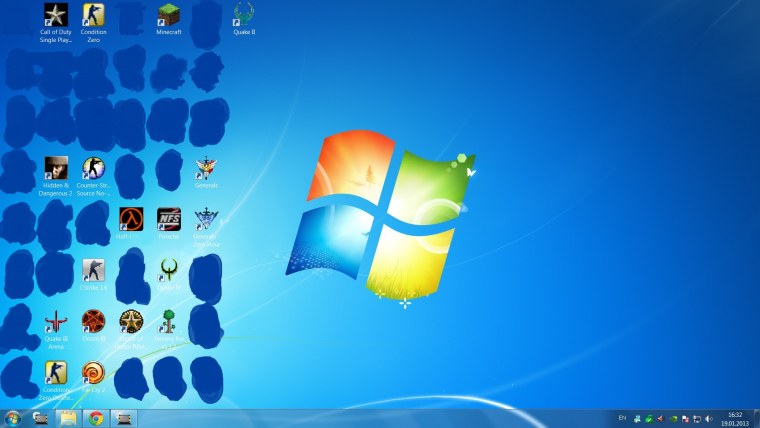Image resolution: width=760 pixels, height=428 pixels.
Task: Select the Hidden & Dangerous 2 icon
Action: click(x=56, y=168)
